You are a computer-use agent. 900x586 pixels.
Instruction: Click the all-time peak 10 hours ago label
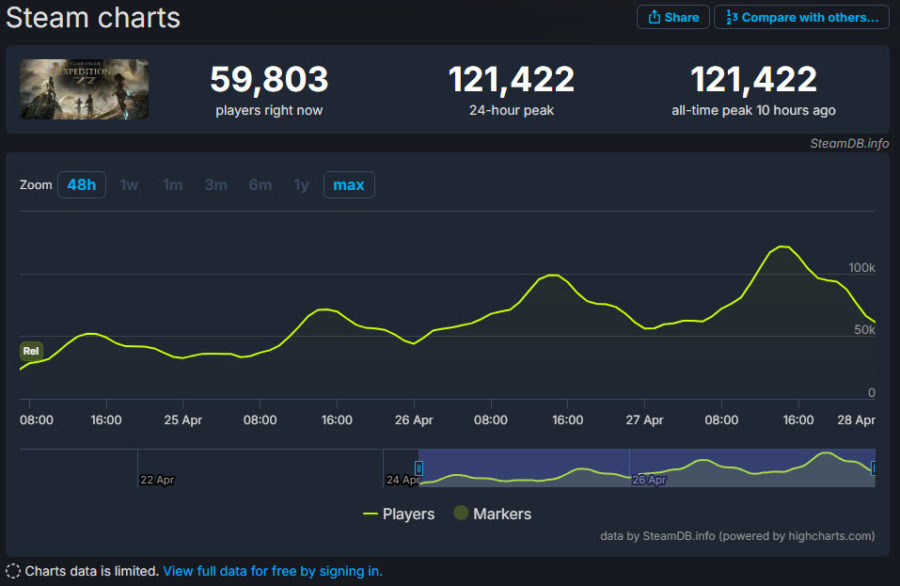[x=754, y=110]
